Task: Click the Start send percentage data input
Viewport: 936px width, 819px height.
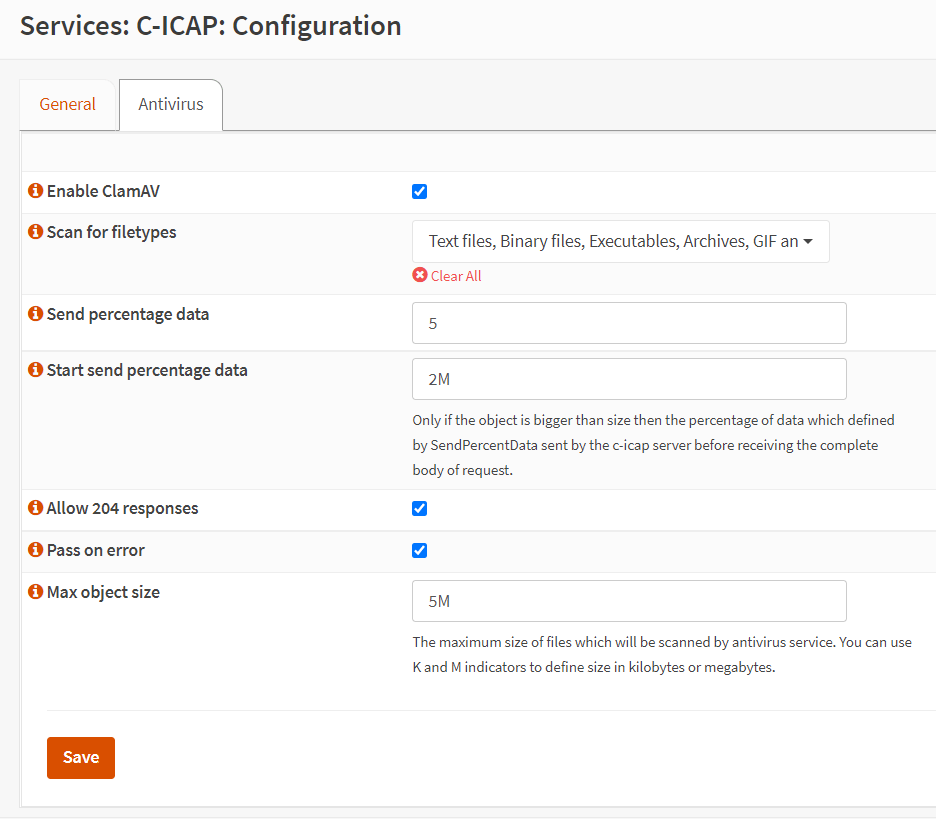Action: tap(629, 379)
